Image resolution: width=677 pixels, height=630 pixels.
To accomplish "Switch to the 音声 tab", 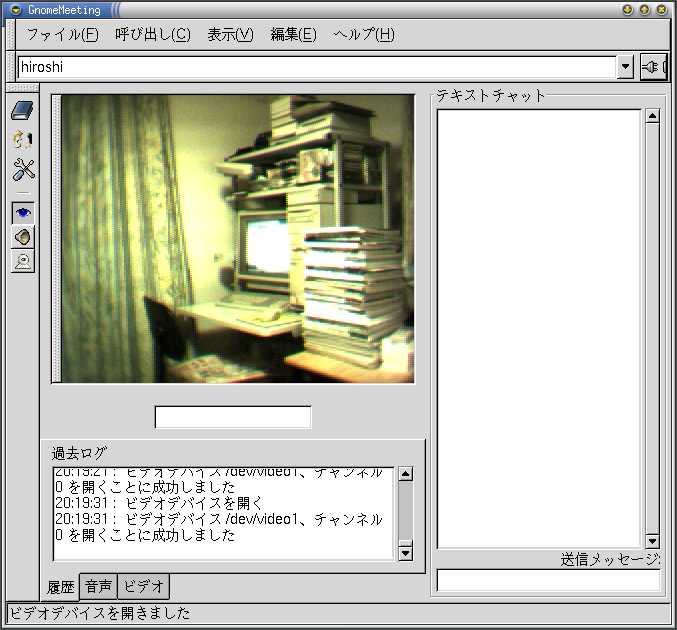I will point(98,586).
